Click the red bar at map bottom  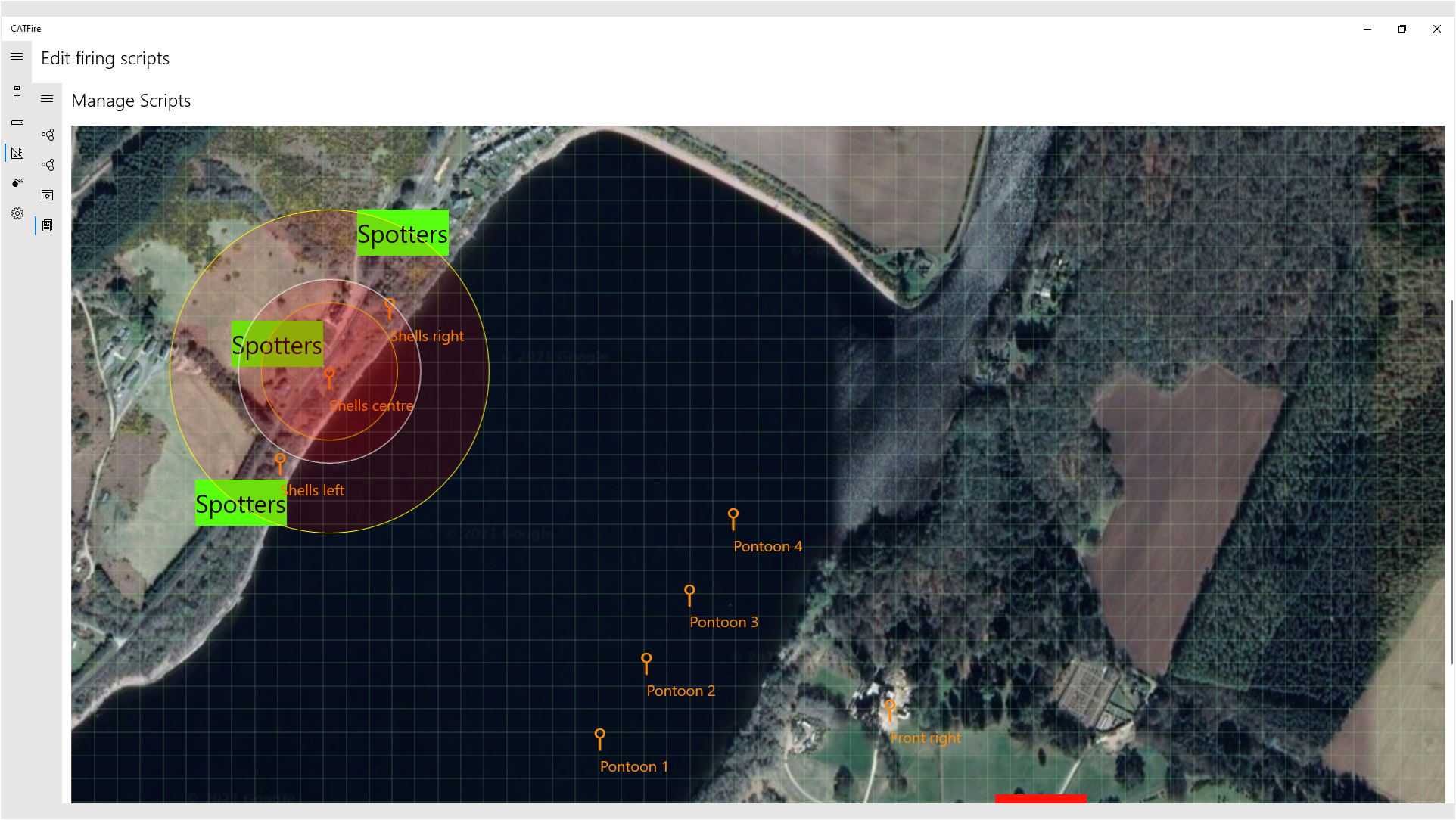point(1041,798)
